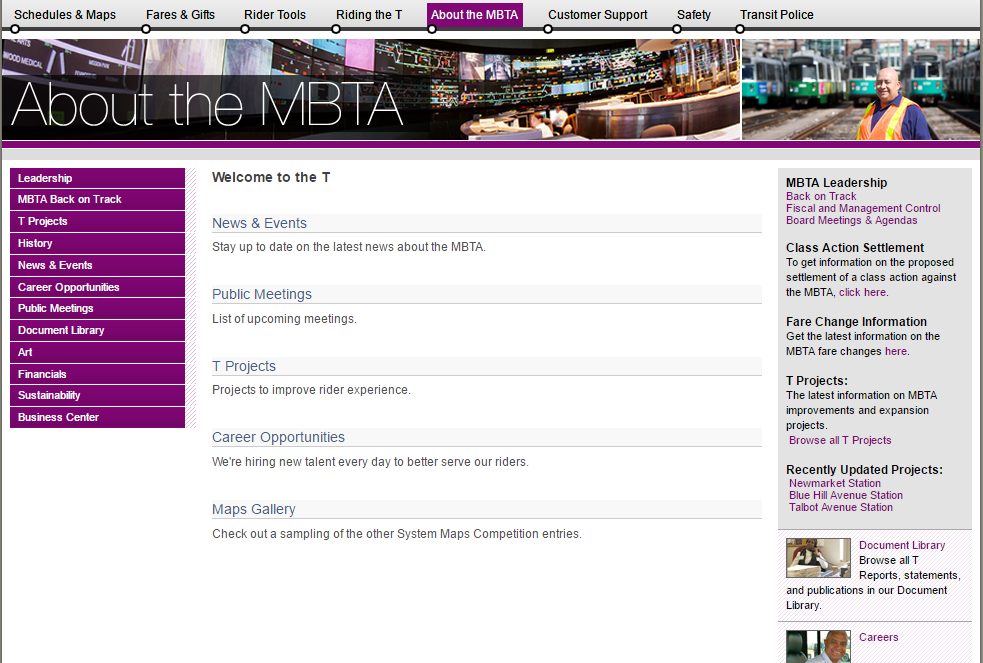
Task: Click Public Meetings in the sidebar
Action: [97, 308]
